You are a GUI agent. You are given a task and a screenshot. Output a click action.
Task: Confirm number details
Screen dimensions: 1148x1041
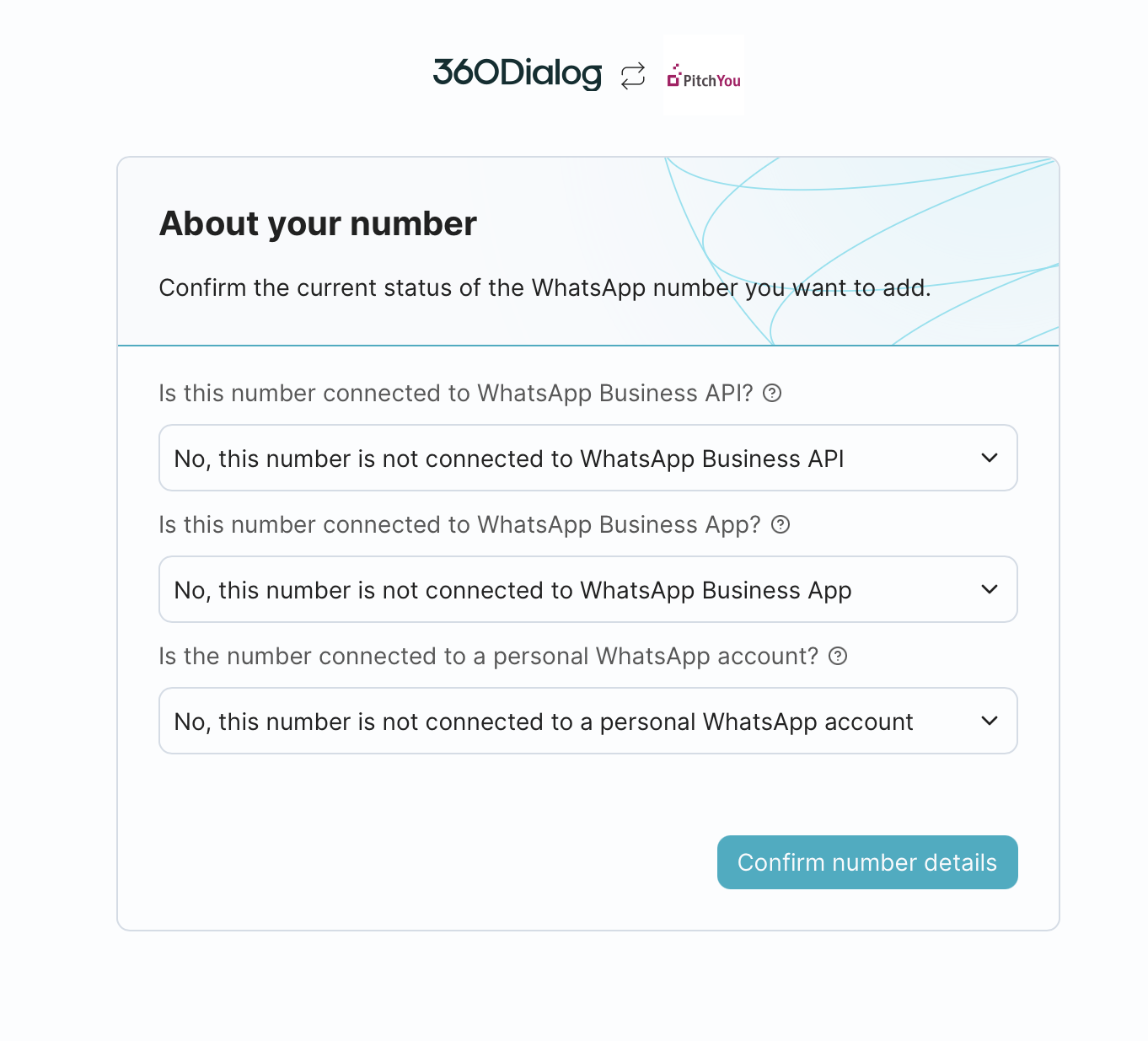(x=867, y=862)
